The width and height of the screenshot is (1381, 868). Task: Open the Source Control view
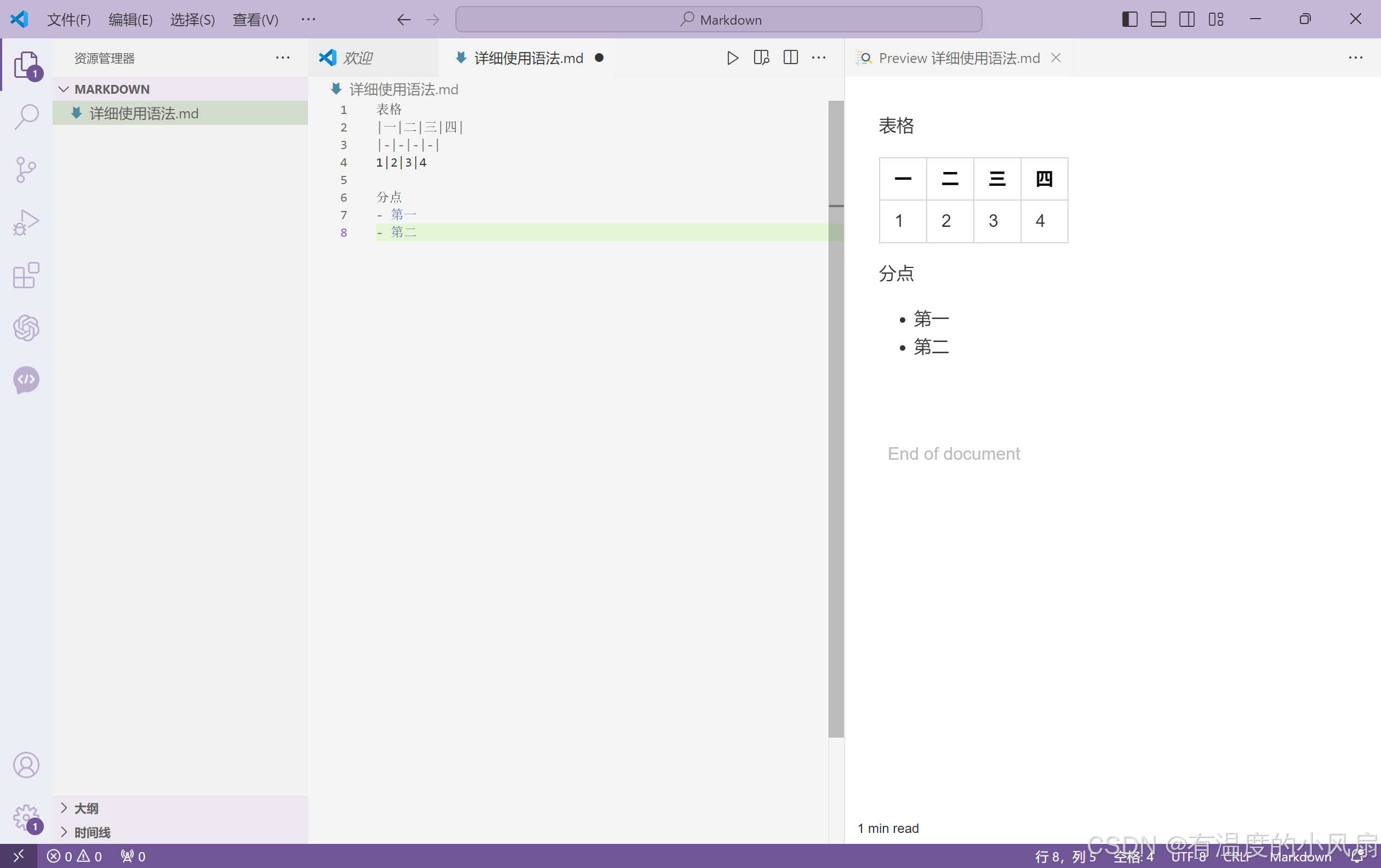point(26,170)
